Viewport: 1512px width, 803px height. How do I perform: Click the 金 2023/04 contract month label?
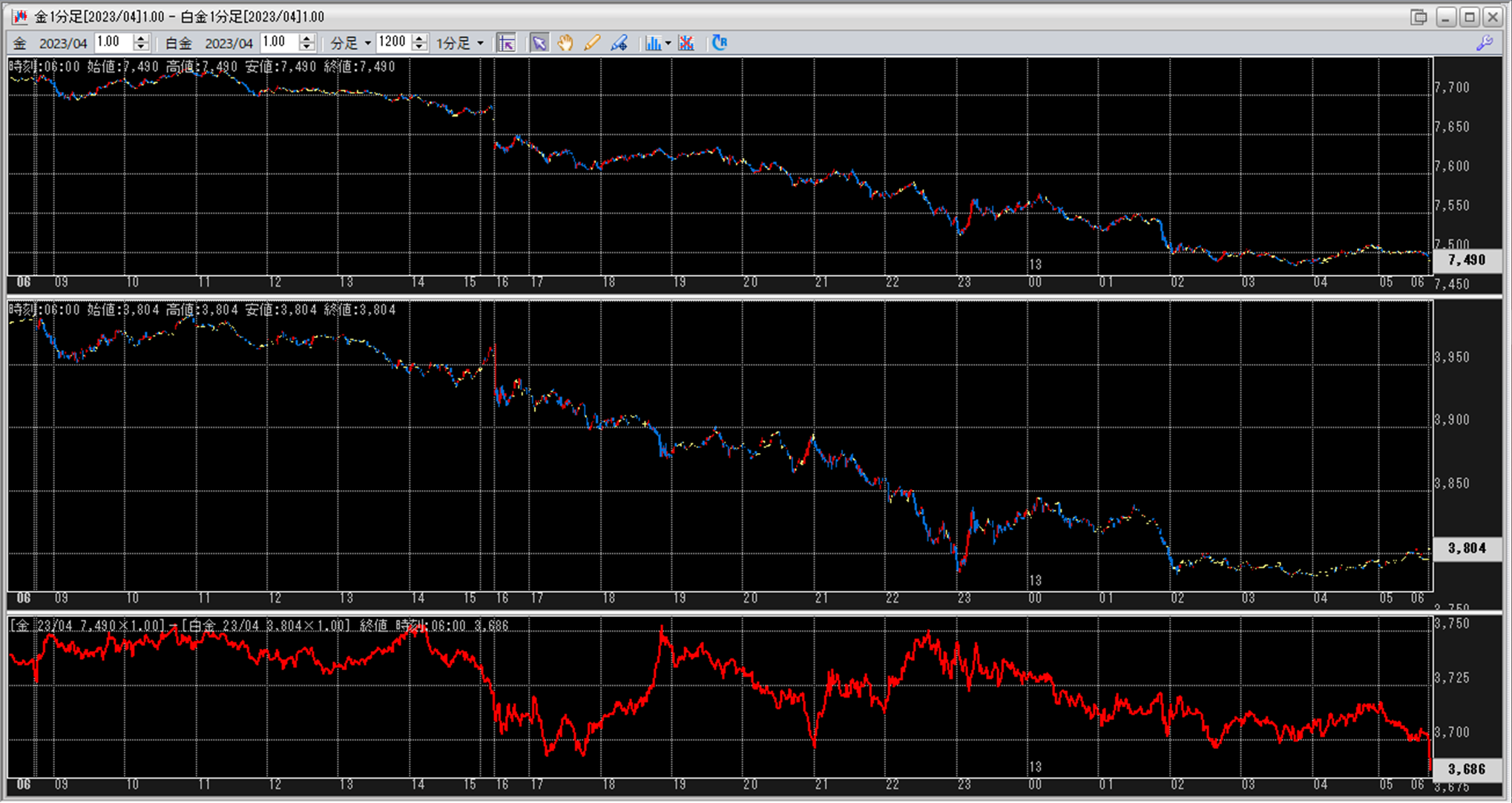63,43
